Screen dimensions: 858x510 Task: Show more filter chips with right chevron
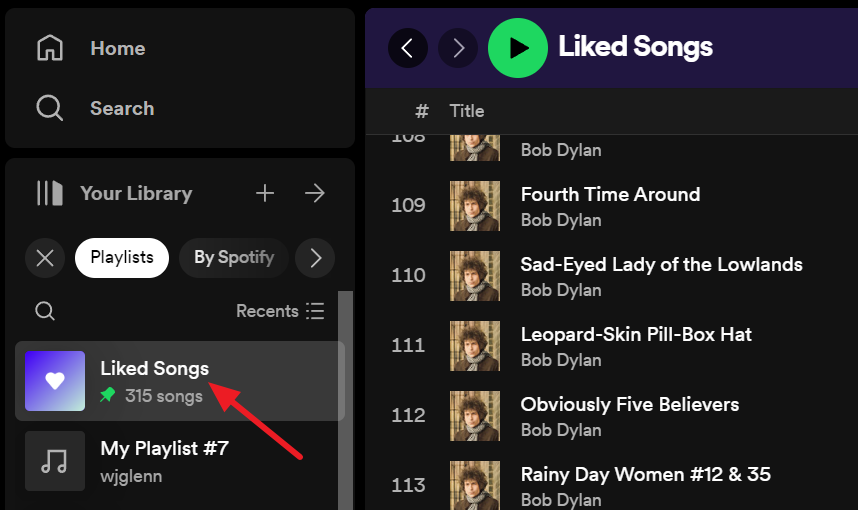click(316, 258)
